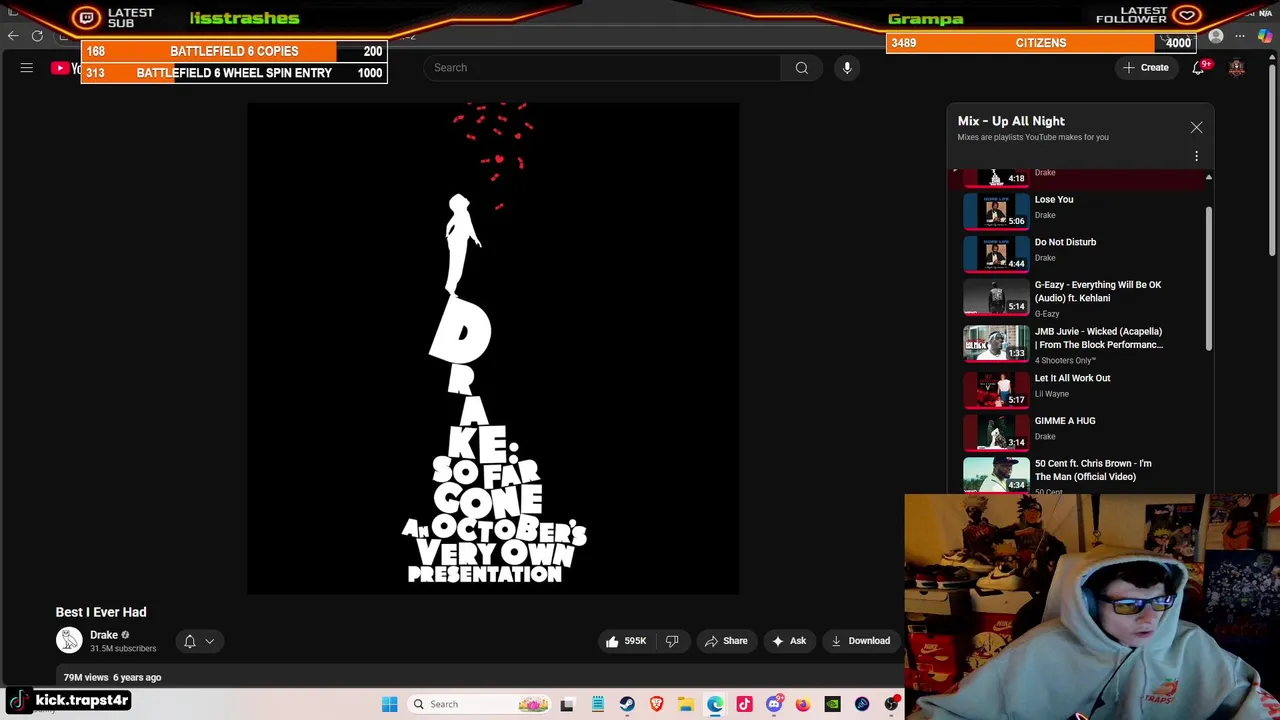Image resolution: width=1280 pixels, height=720 pixels.
Task: Switch to Microsoft Edge on taskbar
Action: coord(715,704)
